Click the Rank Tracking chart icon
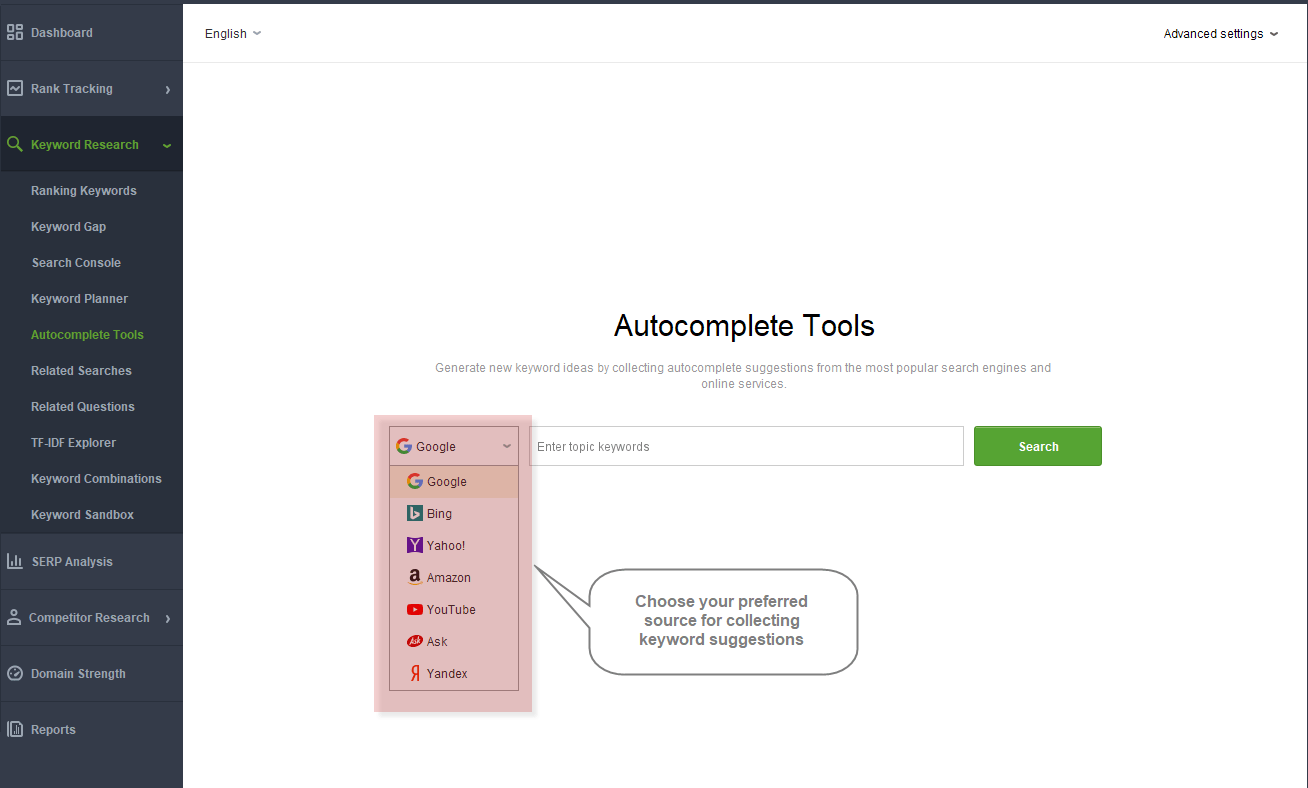The width and height of the screenshot is (1308, 788). 15,88
